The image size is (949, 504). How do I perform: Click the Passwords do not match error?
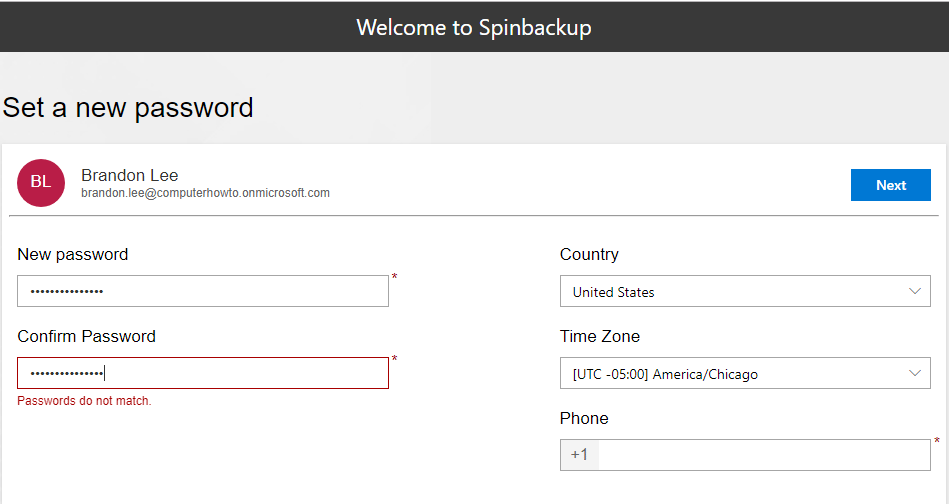pyautogui.click(x=84, y=401)
